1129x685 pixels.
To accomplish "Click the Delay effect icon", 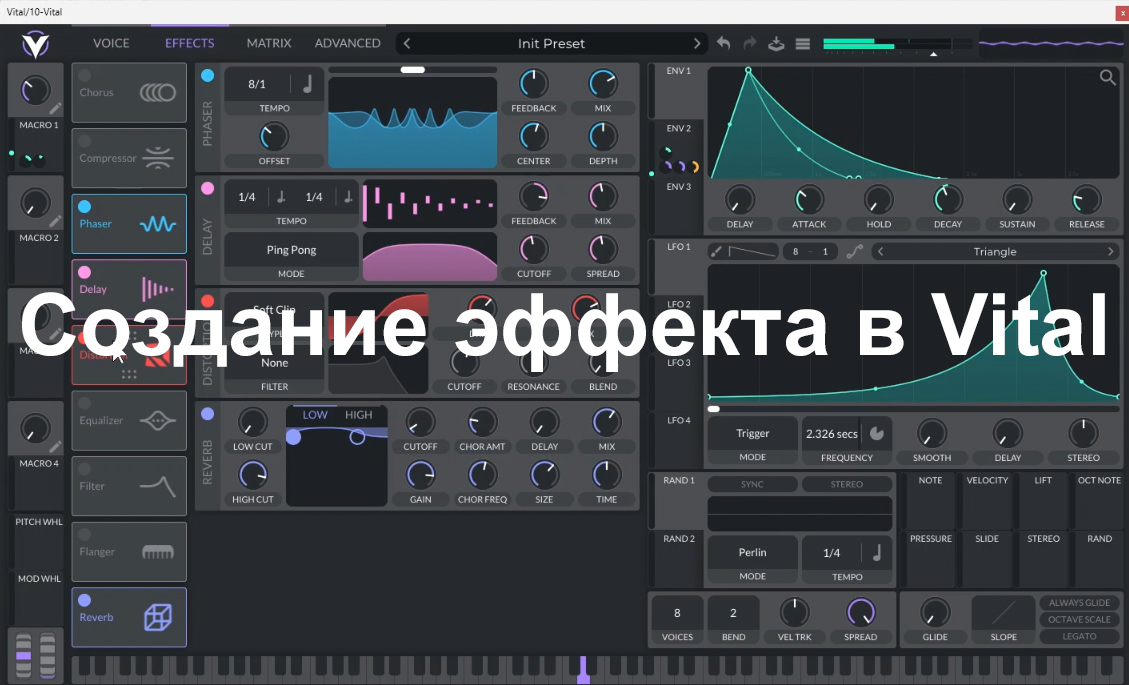I will (158, 290).
